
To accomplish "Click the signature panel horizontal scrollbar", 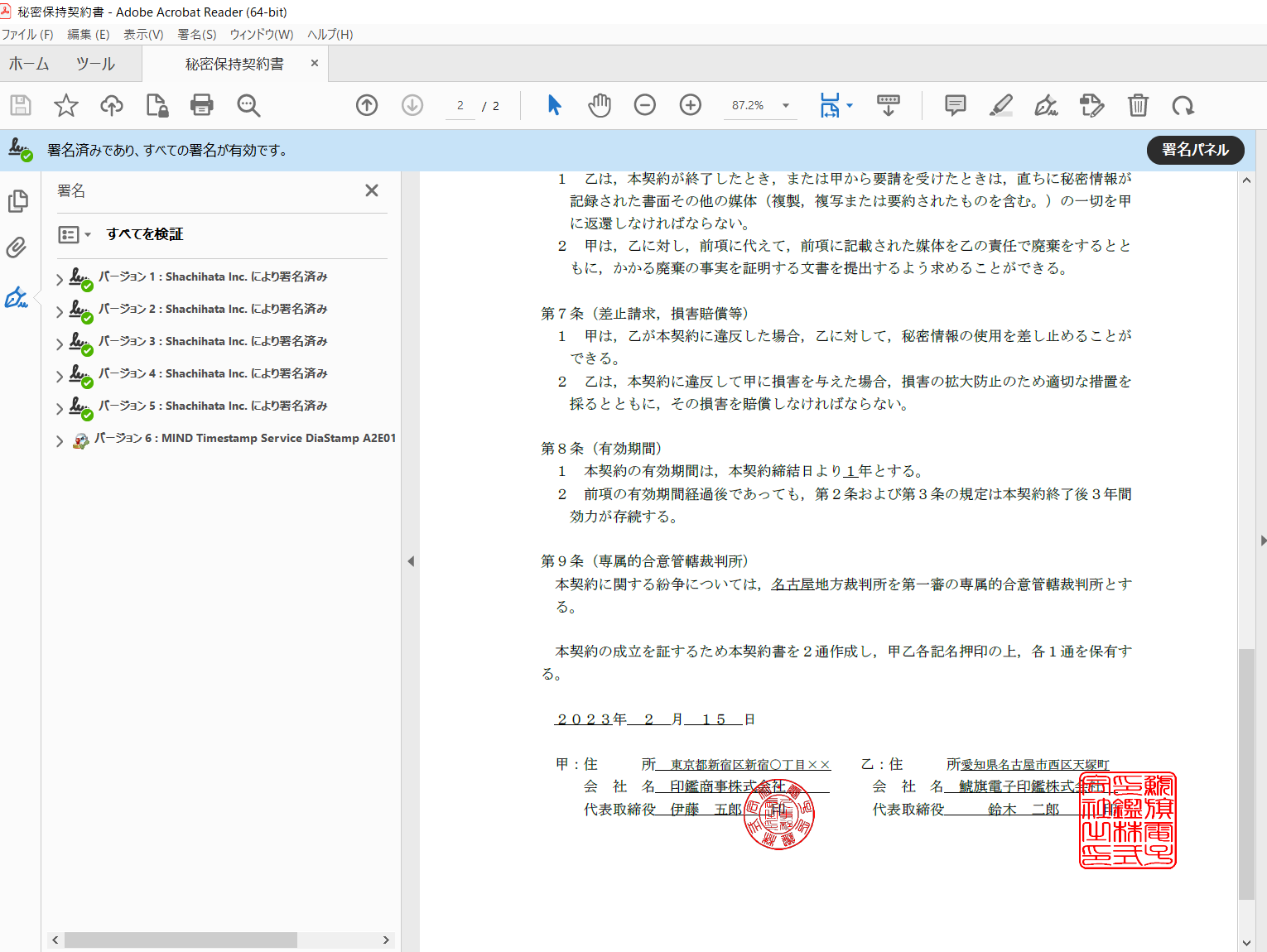I will pyautogui.click(x=181, y=940).
